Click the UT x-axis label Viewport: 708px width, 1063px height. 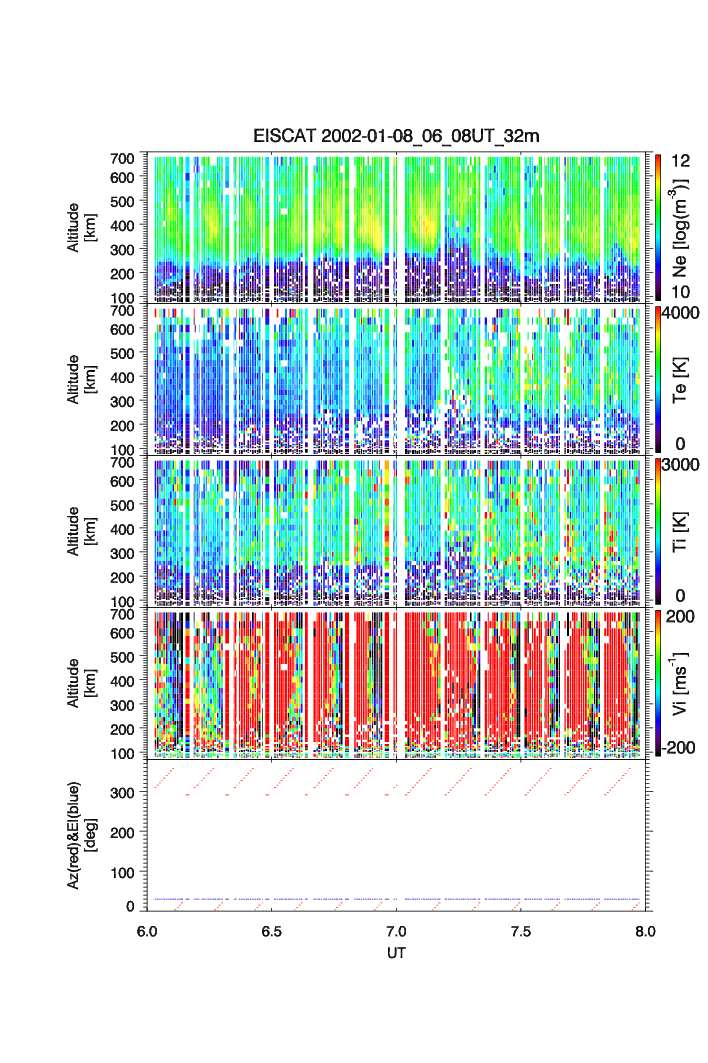click(396, 953)
